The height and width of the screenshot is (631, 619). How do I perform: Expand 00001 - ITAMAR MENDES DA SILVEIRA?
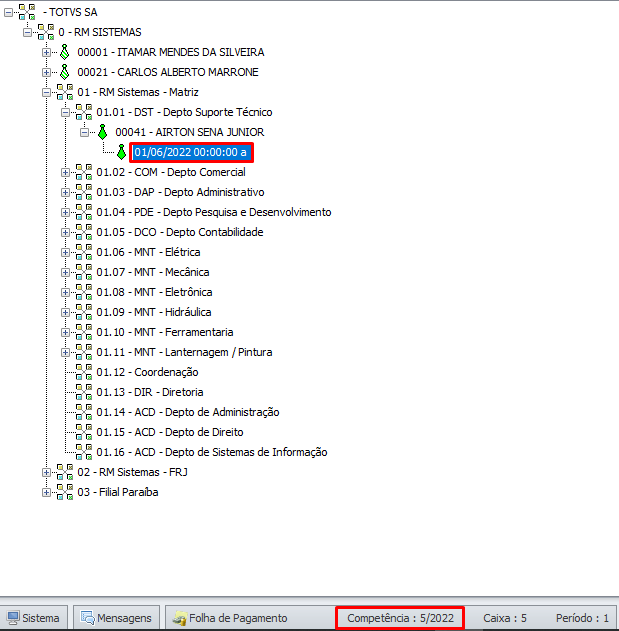[46, 53]
